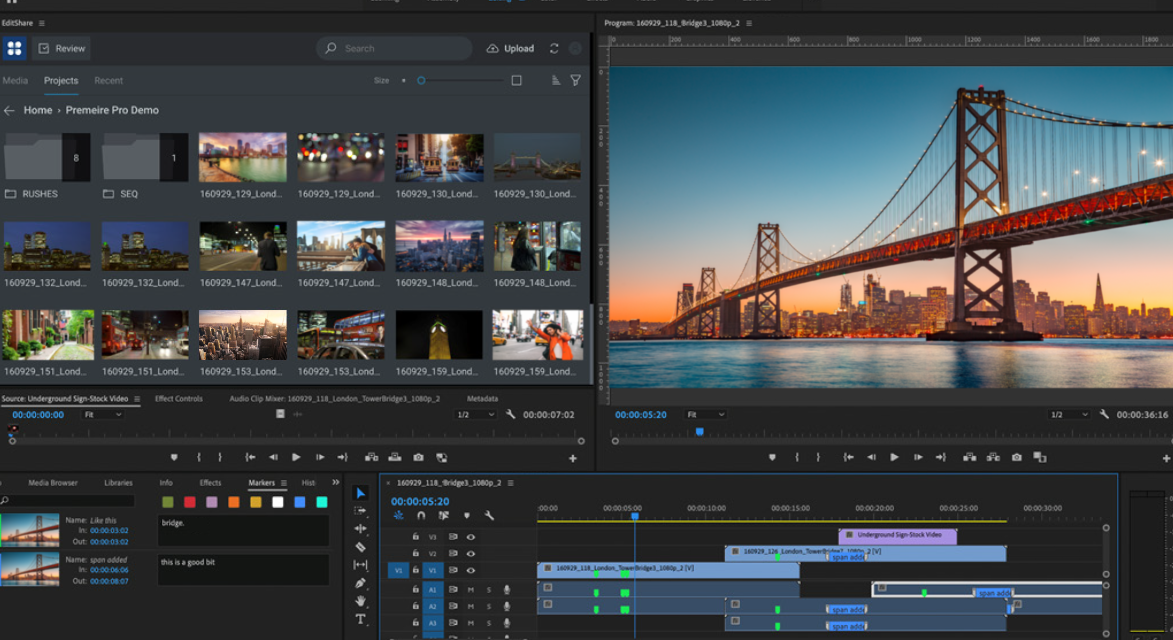Viewport: 1173px width, 640px height.
Task: Play the Program monitor
Action: click(x=894, y=457)
